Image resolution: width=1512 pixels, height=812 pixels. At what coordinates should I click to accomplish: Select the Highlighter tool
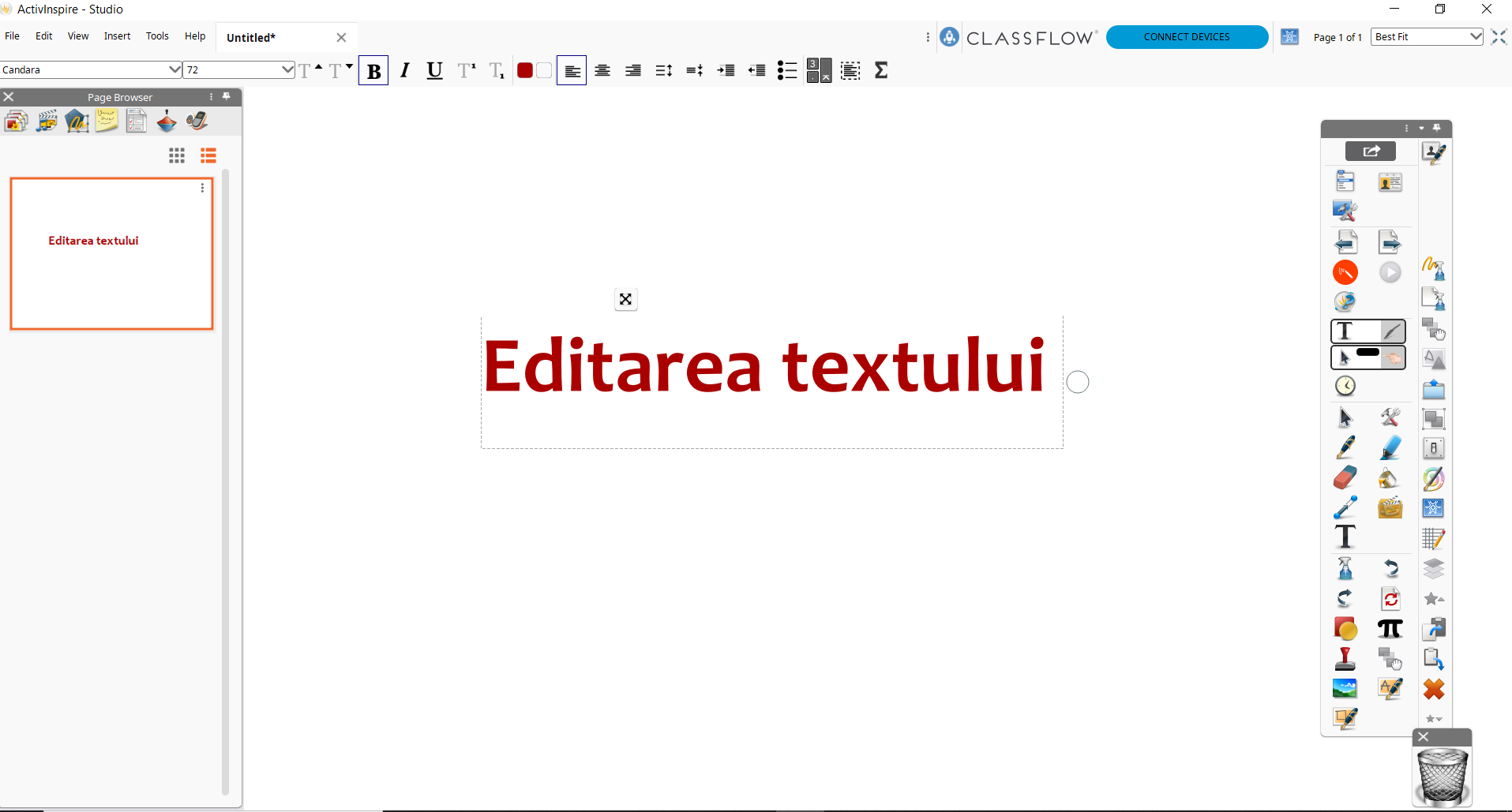(x=1390, y=447)
